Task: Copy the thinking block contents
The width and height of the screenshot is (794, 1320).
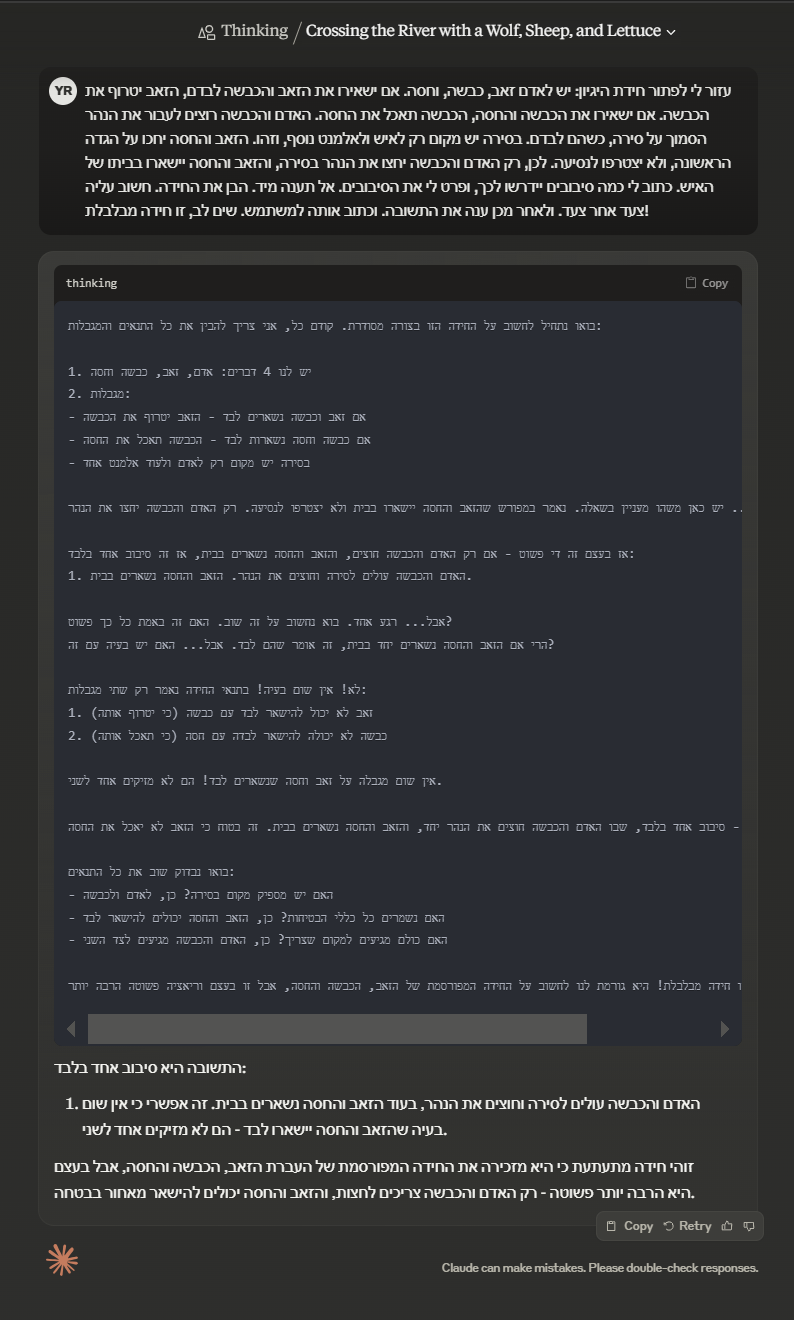Action: (x=706, y=283)
